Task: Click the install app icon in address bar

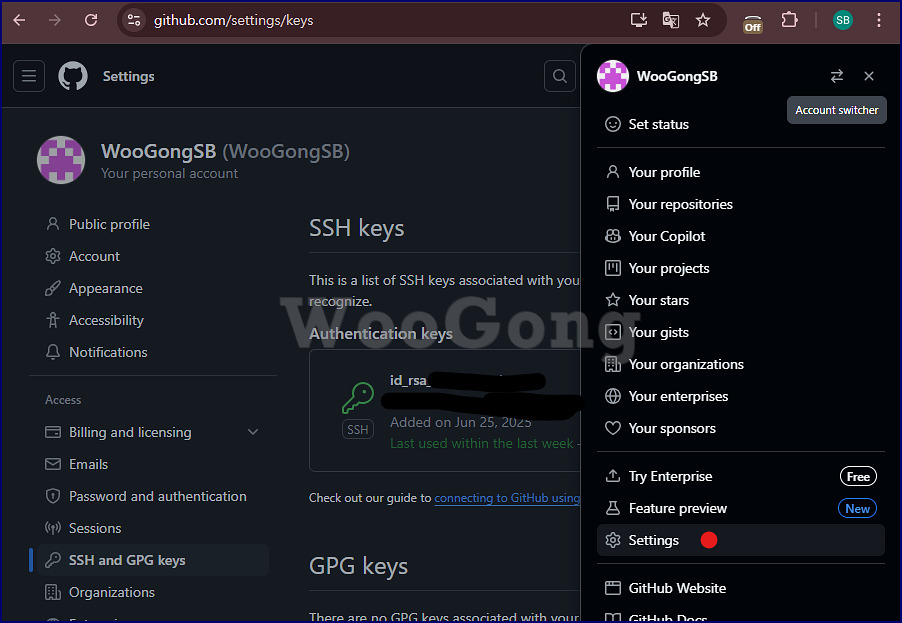Action: point(639,20)
